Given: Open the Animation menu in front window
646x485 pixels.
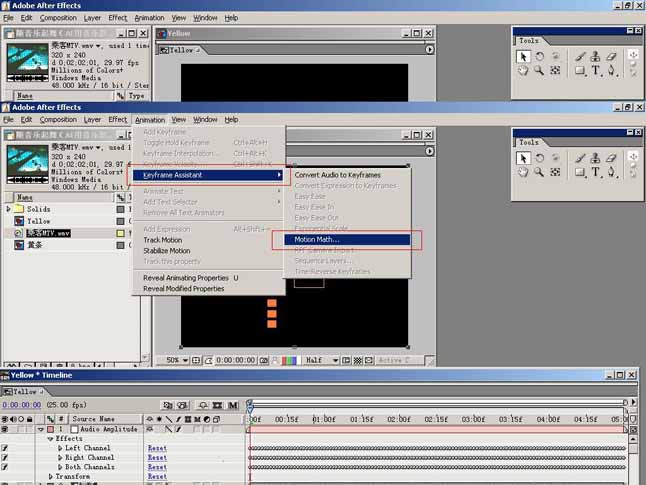Looking at the screenshot, I should pos(150,120).
